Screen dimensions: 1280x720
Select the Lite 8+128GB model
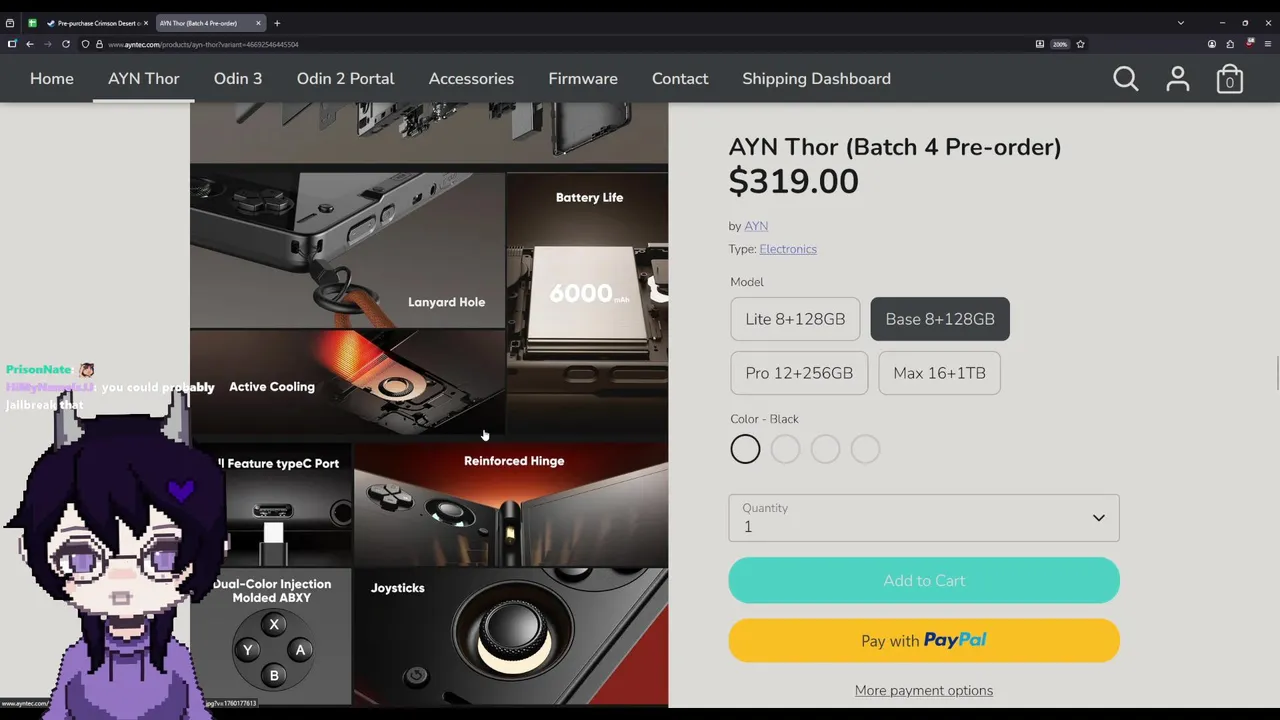(x=795, y=319)
